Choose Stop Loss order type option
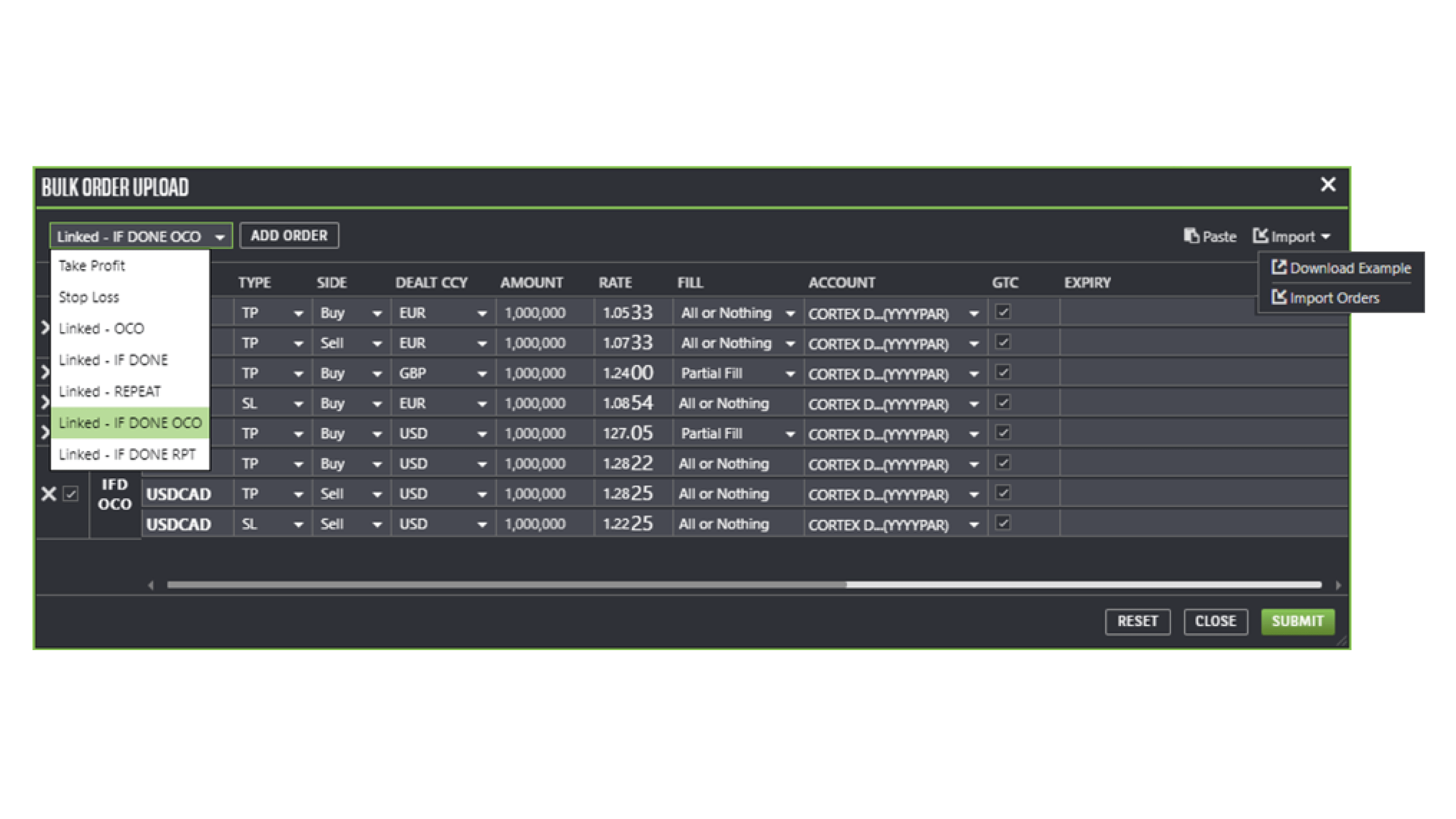Image resolution: width=1456 pixels, height=819 pixels. pyautogui.click(x=89, y=297)
